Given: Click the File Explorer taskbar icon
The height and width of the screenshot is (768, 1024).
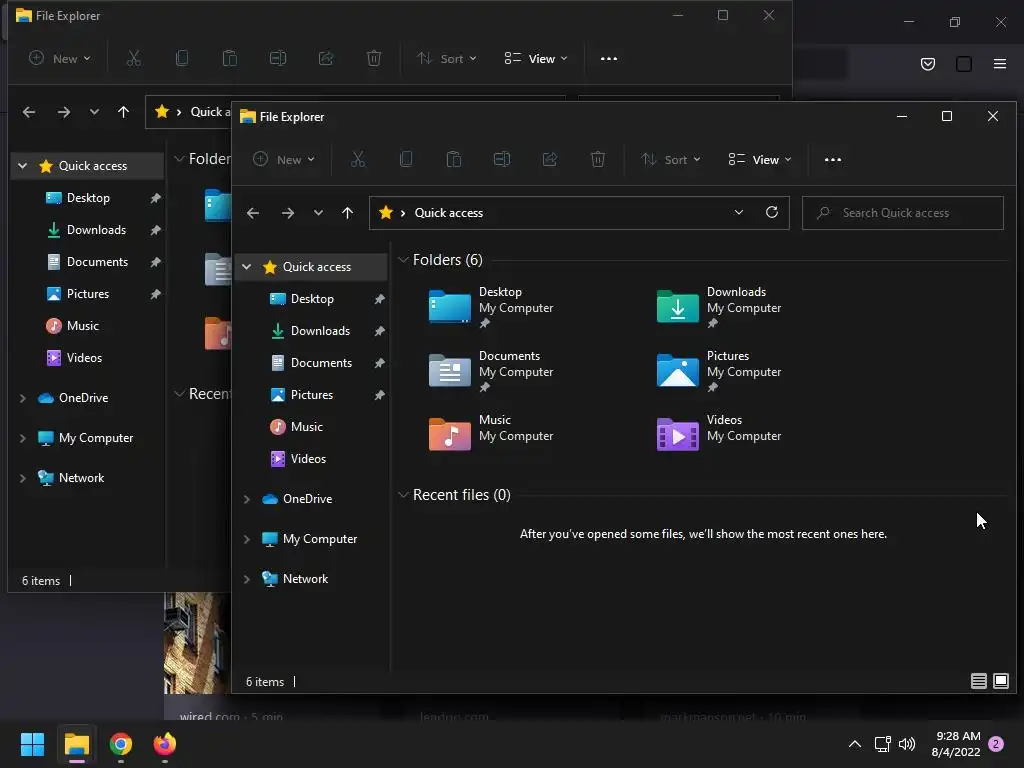Looking at the screenshot, I should click(76, 744).
